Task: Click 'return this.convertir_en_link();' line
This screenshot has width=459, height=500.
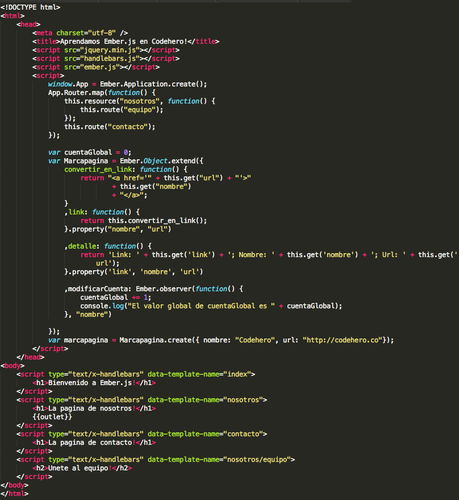Action: click(x=143, y=221)
